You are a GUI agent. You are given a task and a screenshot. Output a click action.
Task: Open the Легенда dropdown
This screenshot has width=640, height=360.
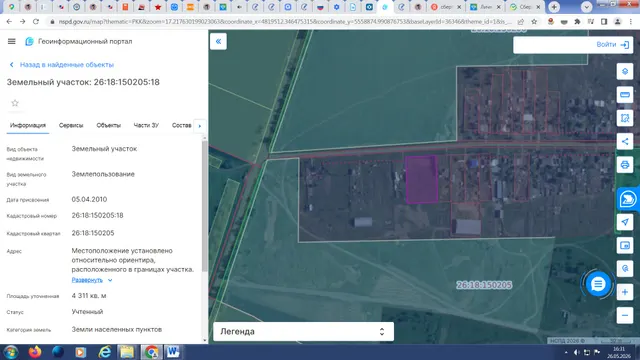click(x=303, y=331)
